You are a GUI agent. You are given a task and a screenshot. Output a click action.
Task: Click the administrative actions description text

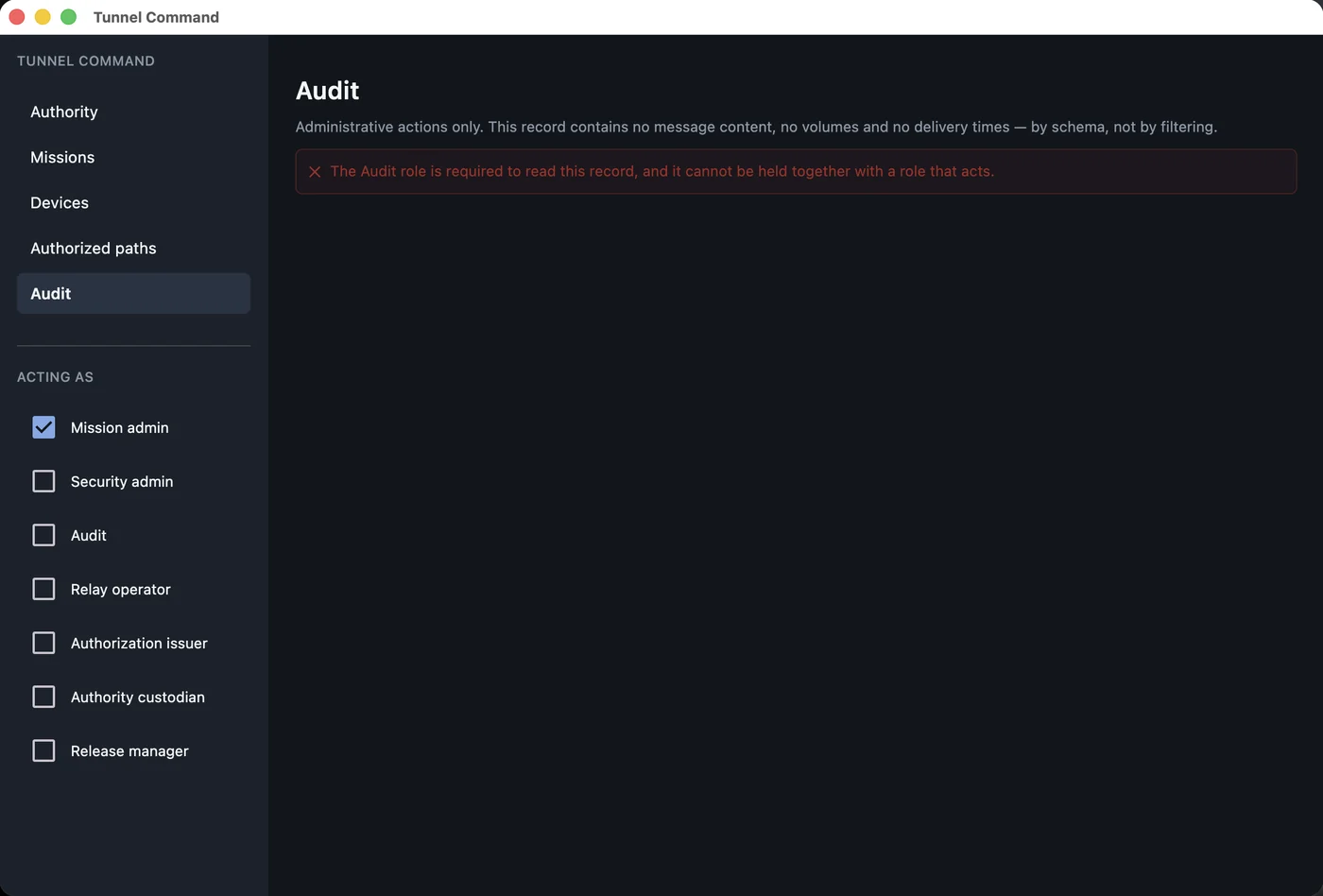[756, 127]
